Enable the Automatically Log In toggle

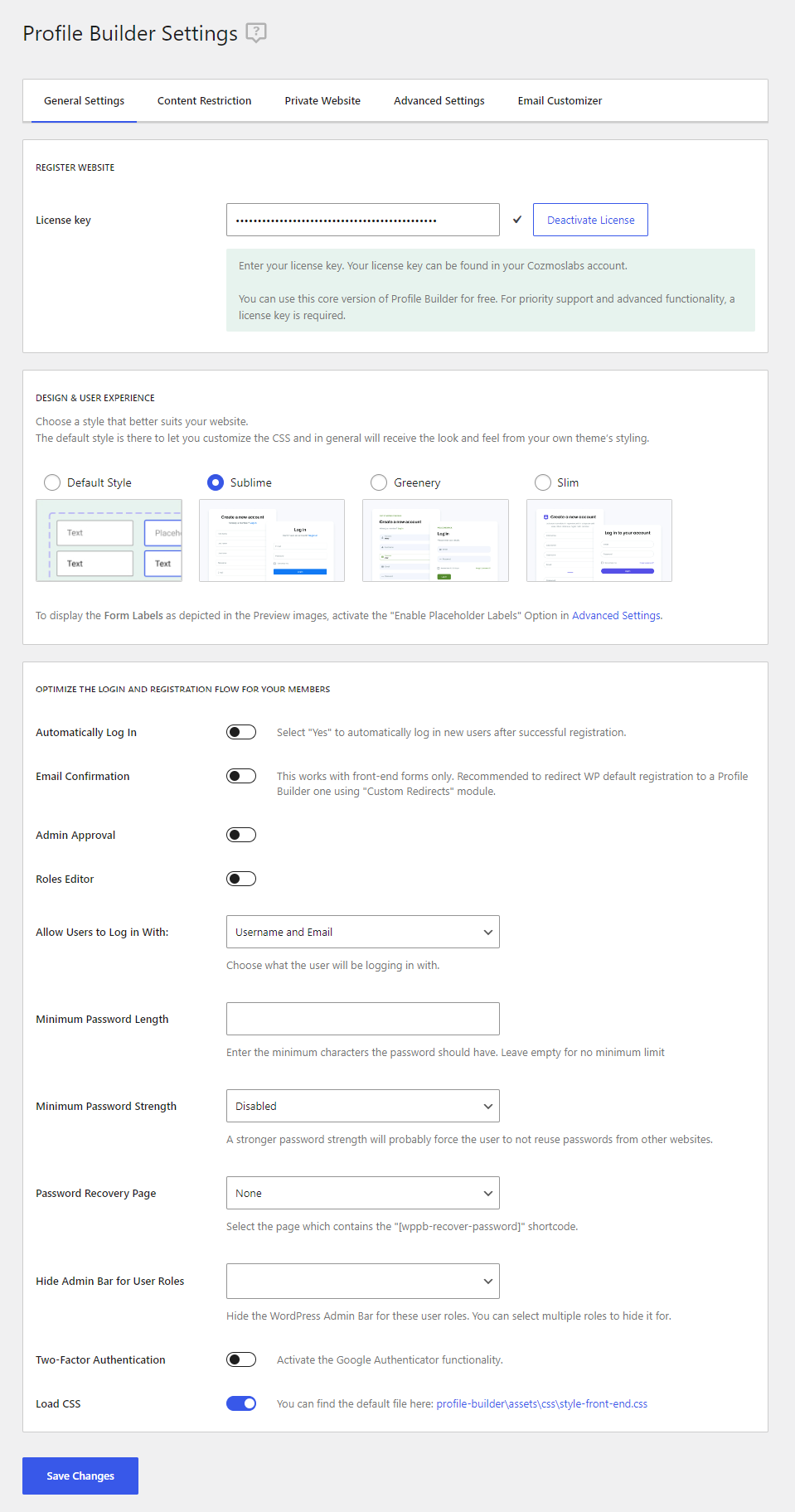pos(241,732)
